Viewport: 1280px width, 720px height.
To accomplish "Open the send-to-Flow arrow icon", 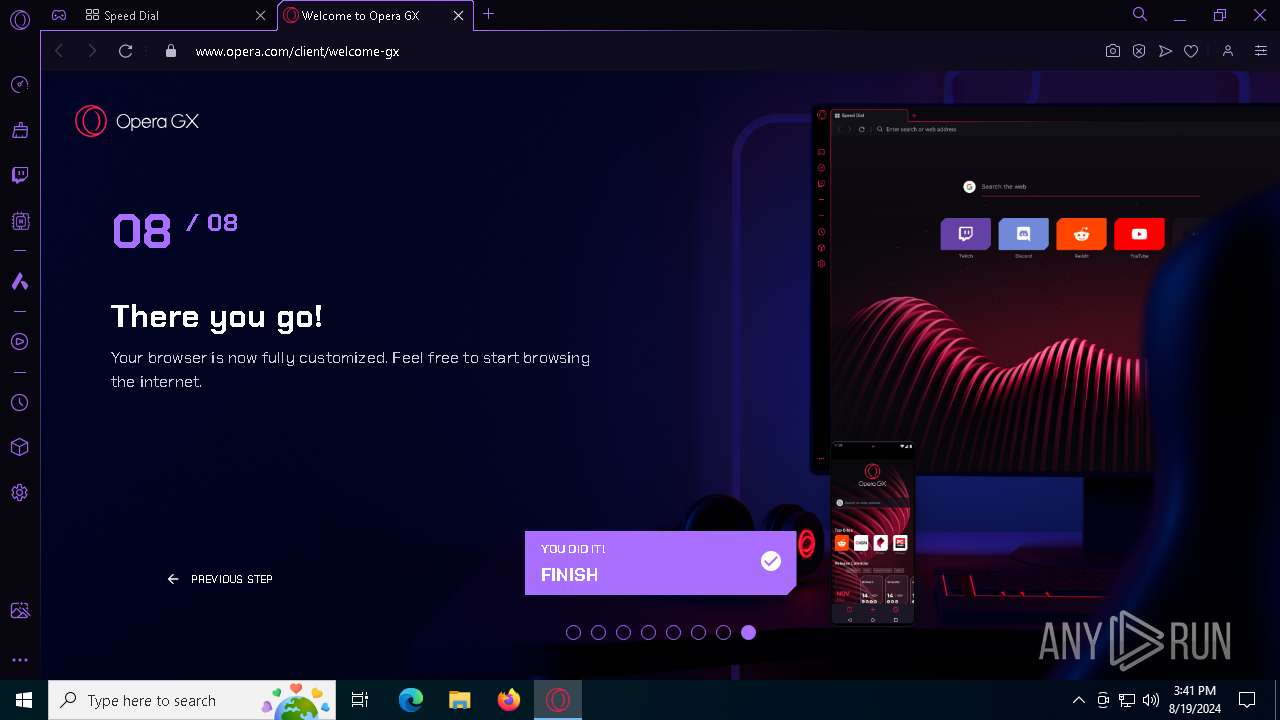I will [x=1165, y=51].
